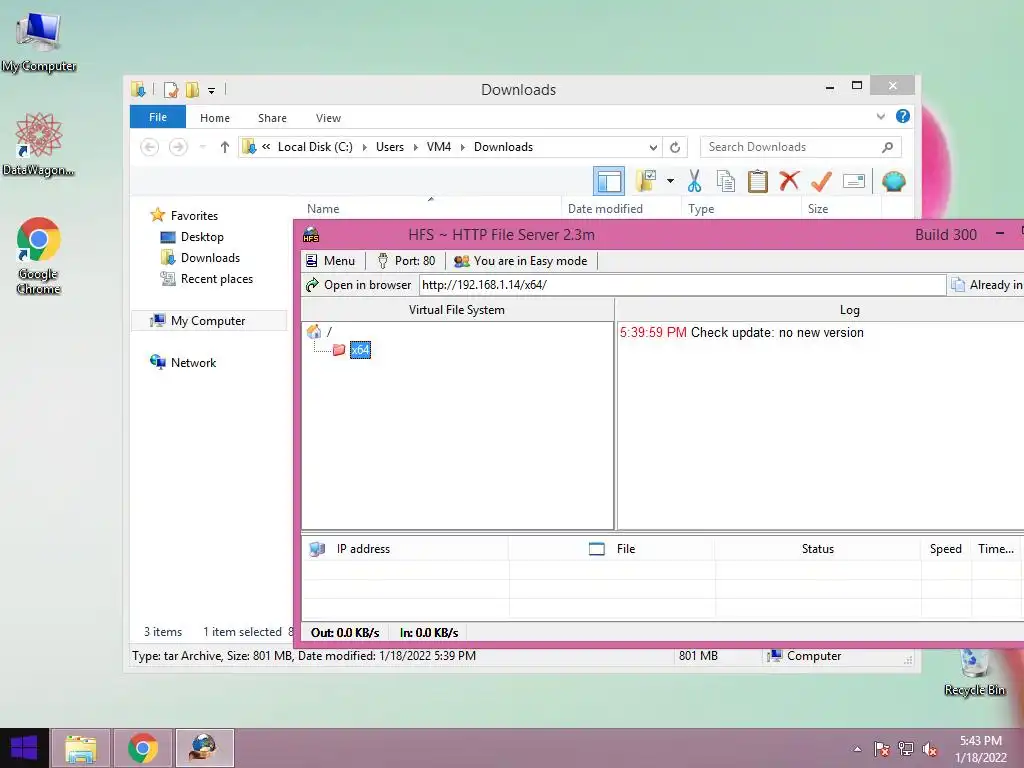Screen dimensions: 1024x768
Task: Click the Cut scissors toolbar icon
Action: [694, 181]
